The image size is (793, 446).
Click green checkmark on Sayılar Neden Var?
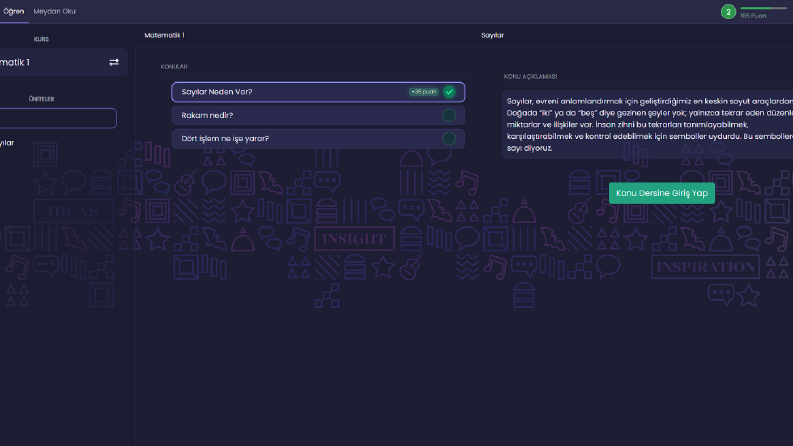point(449,92)
